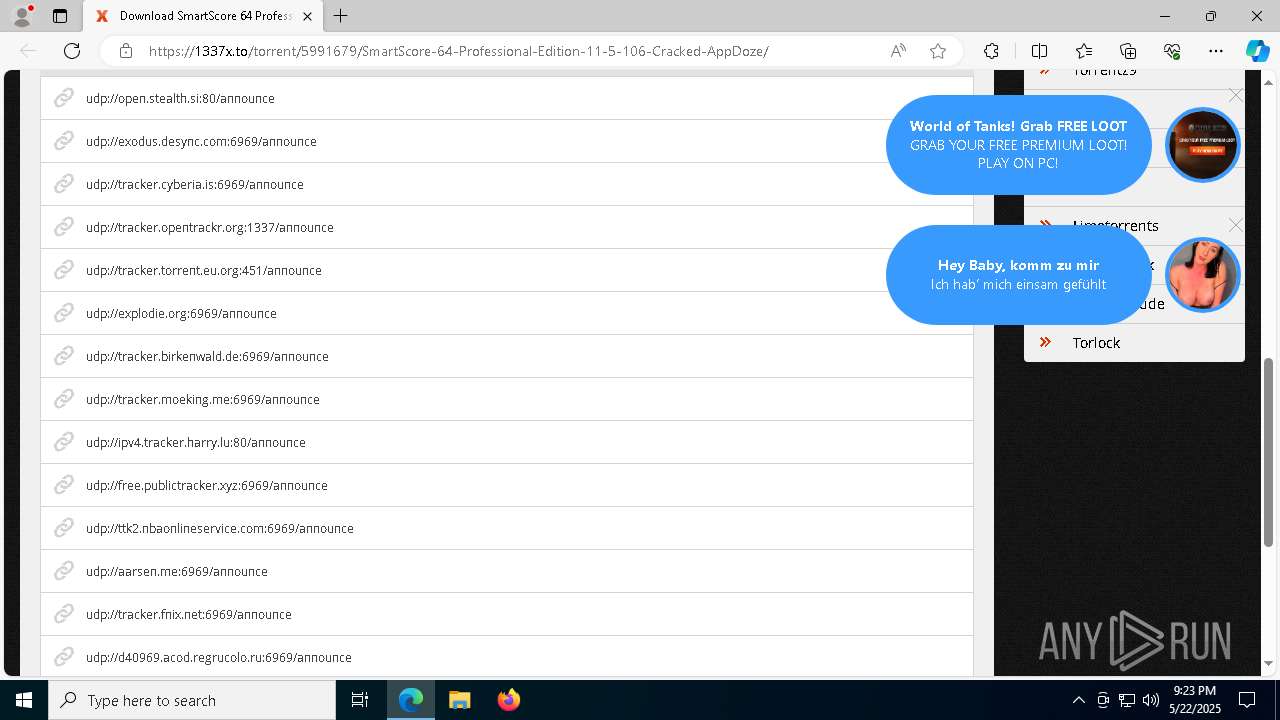Viewport: 1280px width, 720px height.
Task: Open the extensions puzzle icon
Action: tap(991, 51)
